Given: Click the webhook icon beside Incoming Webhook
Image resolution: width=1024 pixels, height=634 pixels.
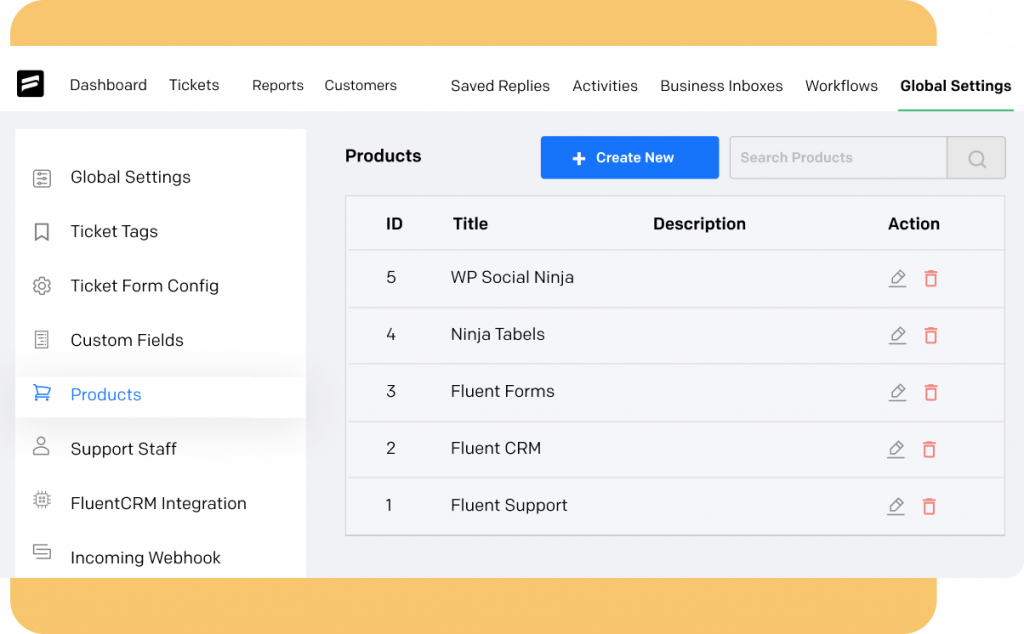Looking at the screenshot, I should pyautogui.click(x=41, y=557).
